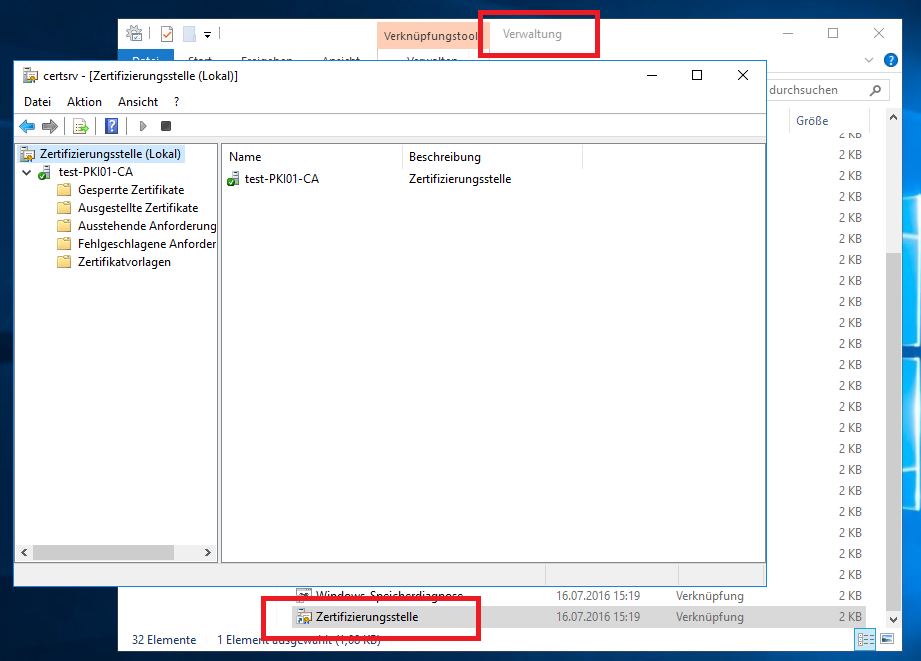Click the Beschreibung column header
The width and height of the screenshot is (921, 661).
(444, 157)
